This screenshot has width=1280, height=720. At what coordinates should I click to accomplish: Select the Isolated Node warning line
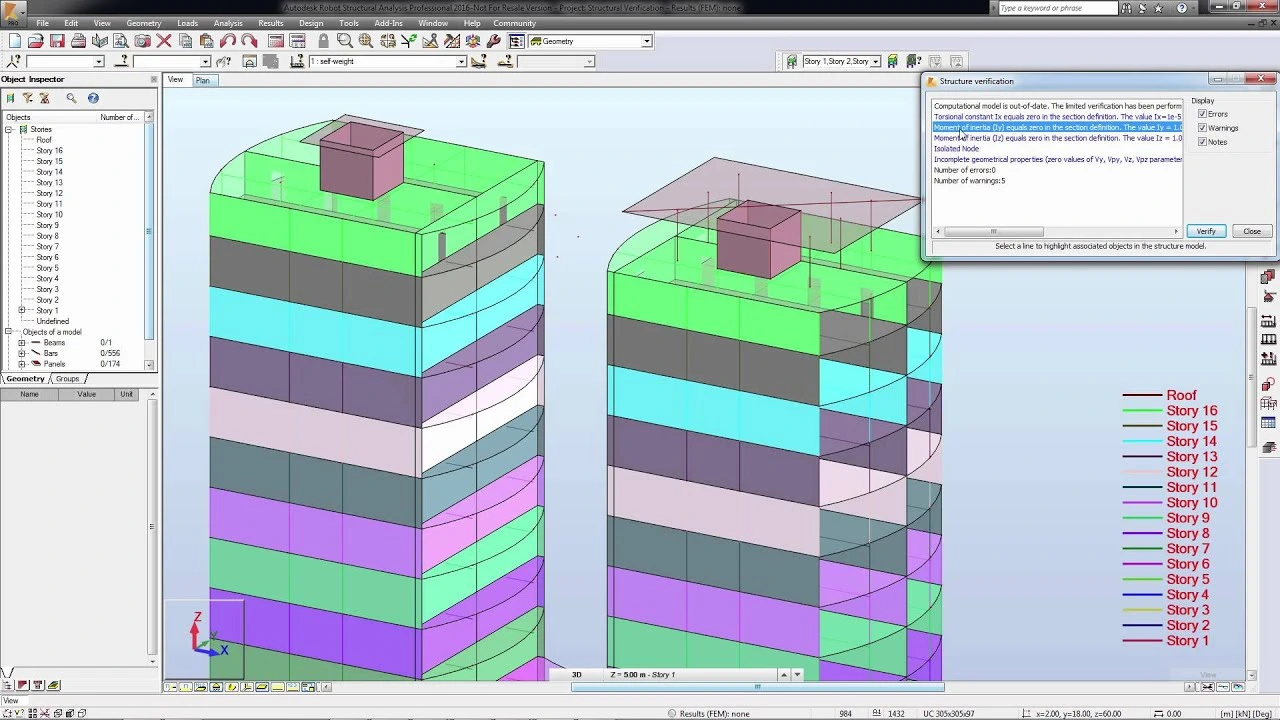[x=956, y=149]
